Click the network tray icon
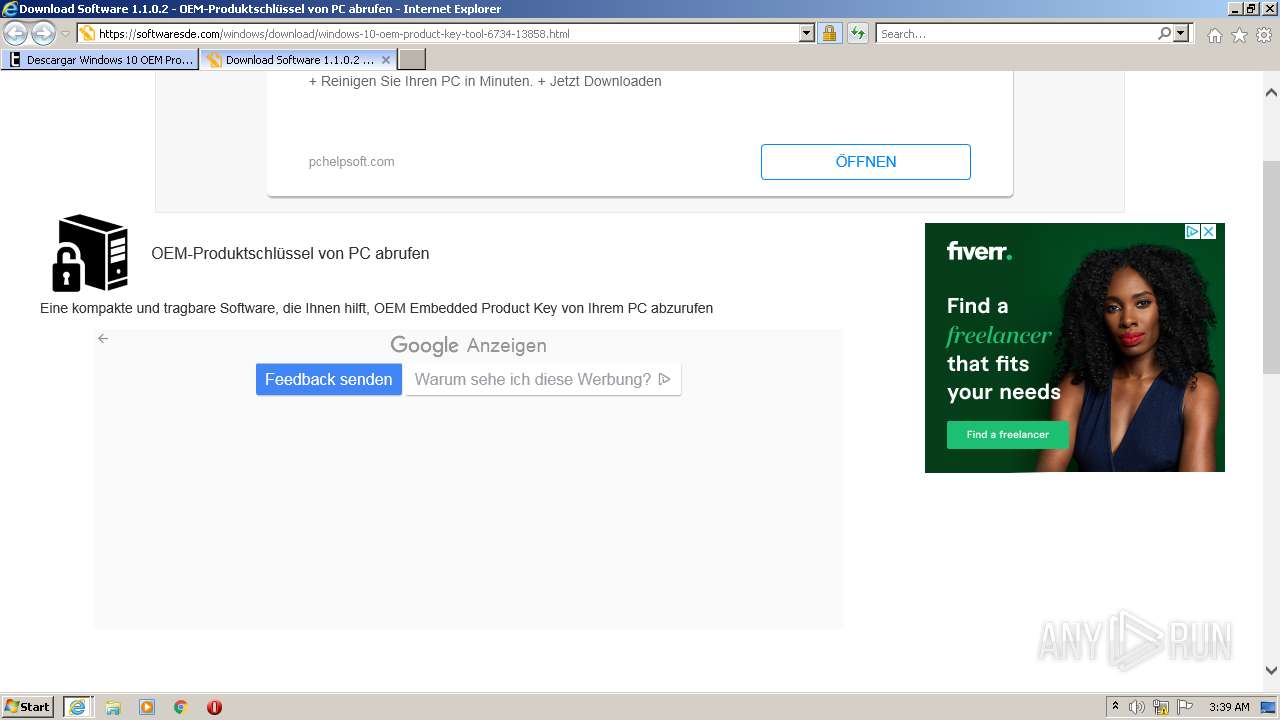Viewport: 1280px width, 720px height. click(x=1161, y=707)
